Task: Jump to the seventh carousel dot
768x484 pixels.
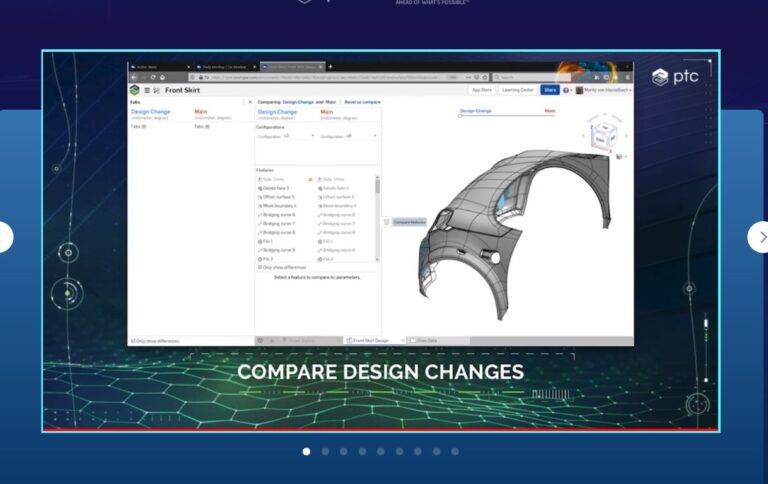Action: (418, 452)
